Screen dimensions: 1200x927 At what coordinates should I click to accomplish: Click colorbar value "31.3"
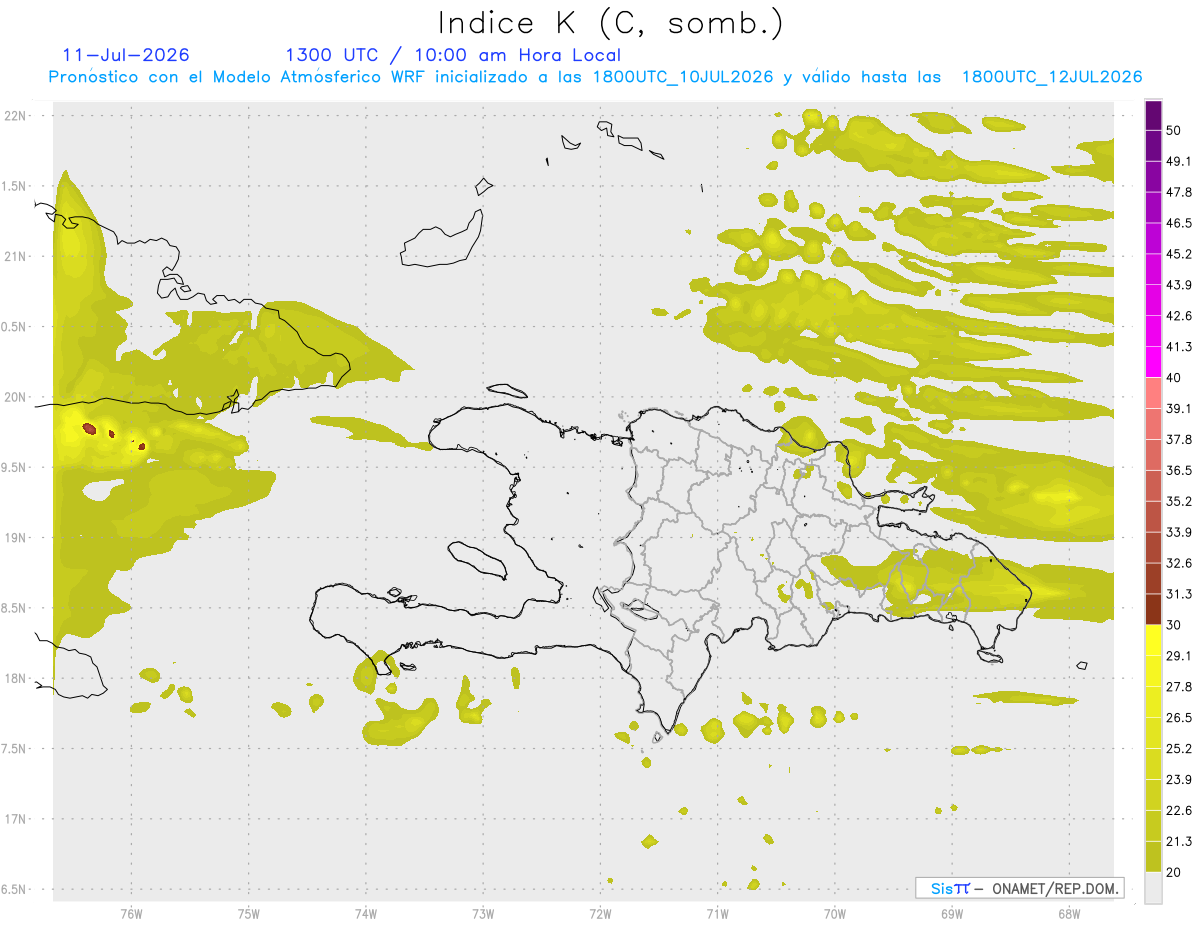1178,594
